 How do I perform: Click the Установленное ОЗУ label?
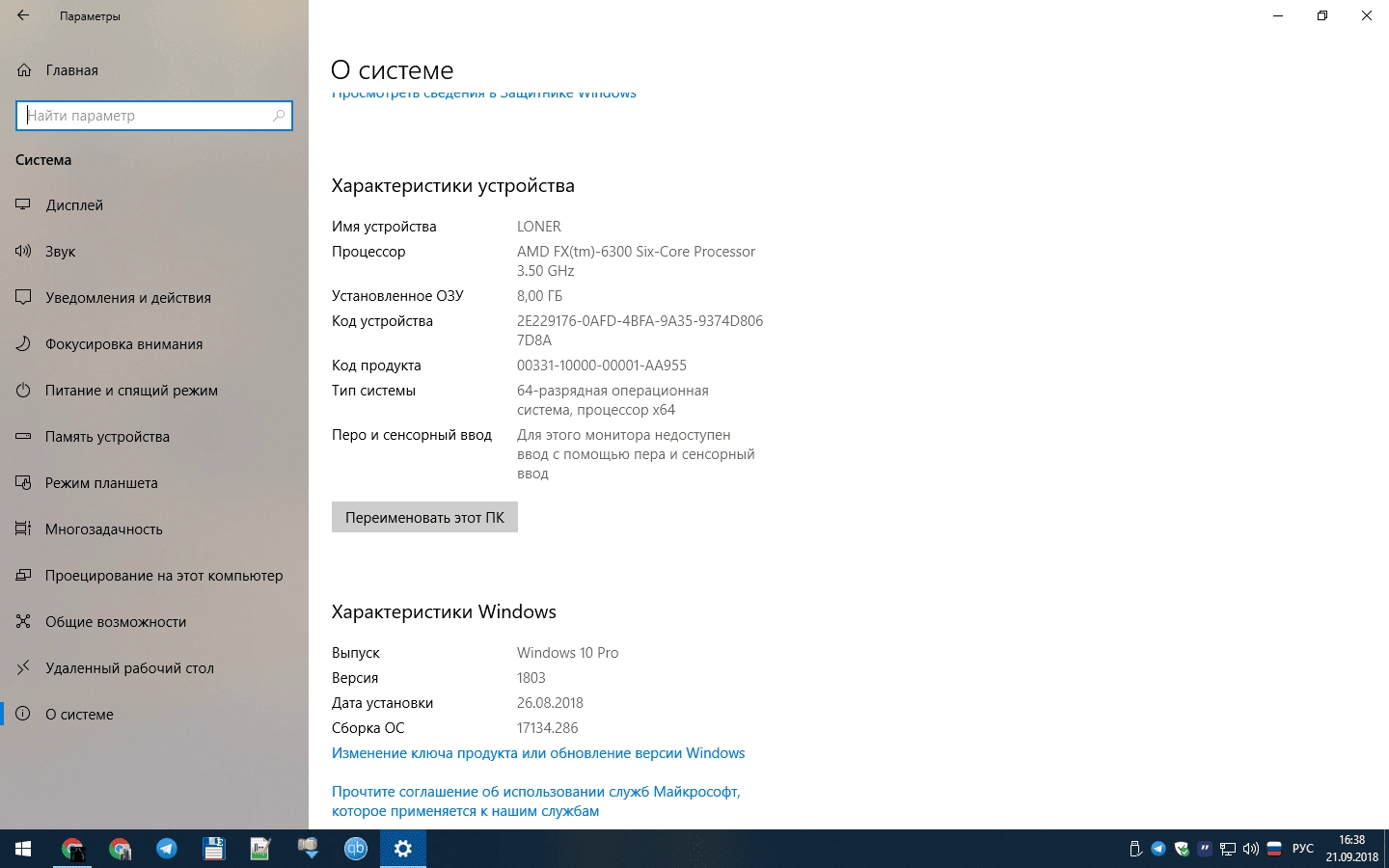coord(397,296)
